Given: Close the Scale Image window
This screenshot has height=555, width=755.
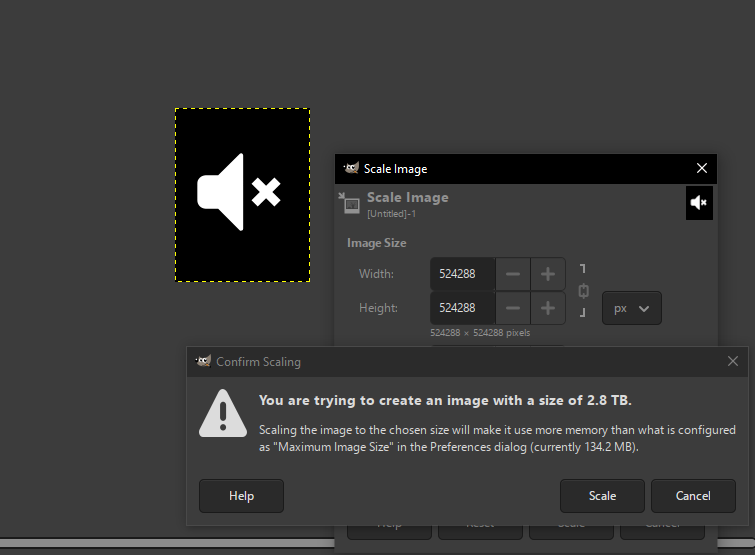Looking at the screenshot, I should click(702, 168).
